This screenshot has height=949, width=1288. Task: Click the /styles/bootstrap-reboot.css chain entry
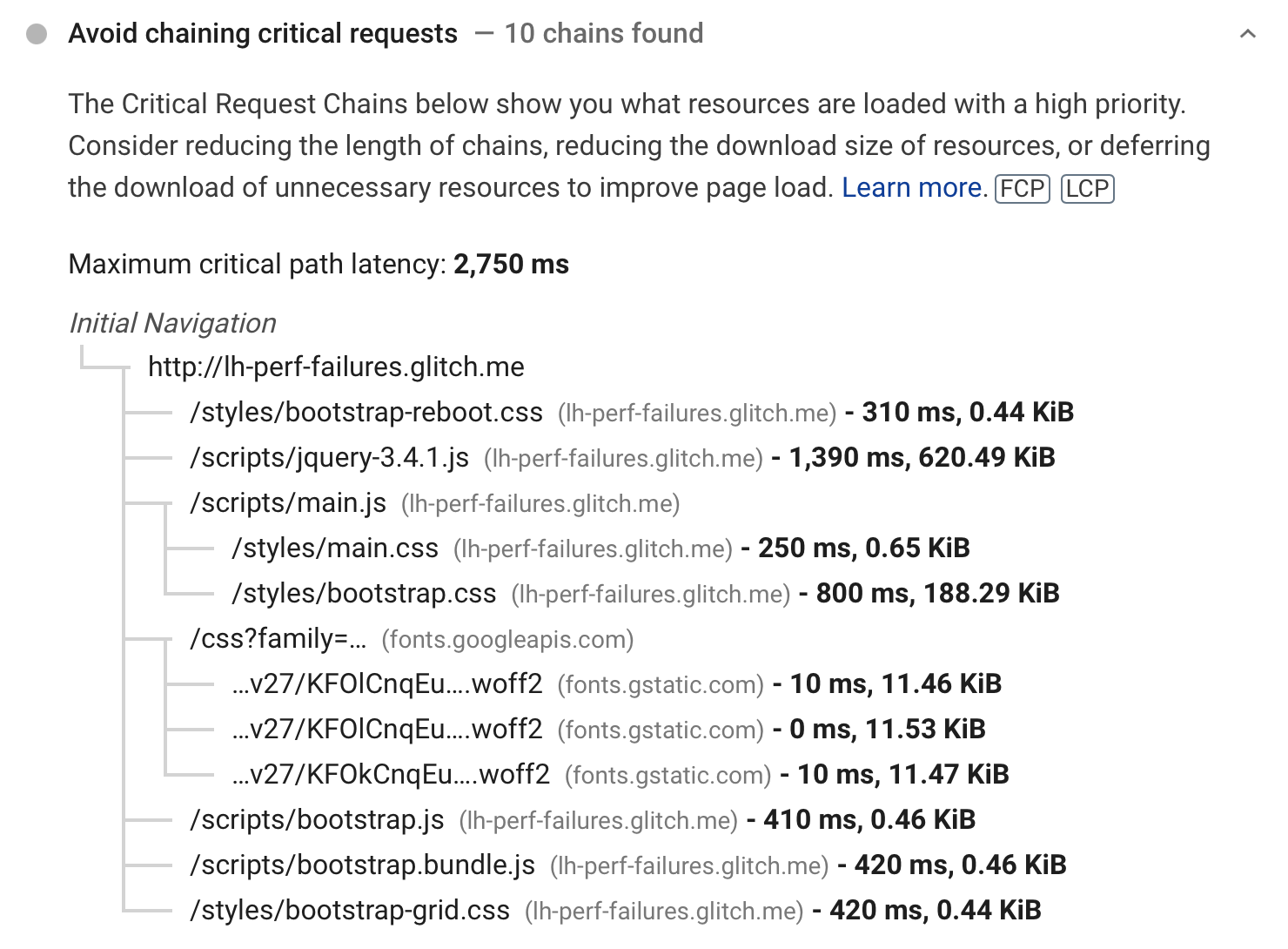point(366,412)
